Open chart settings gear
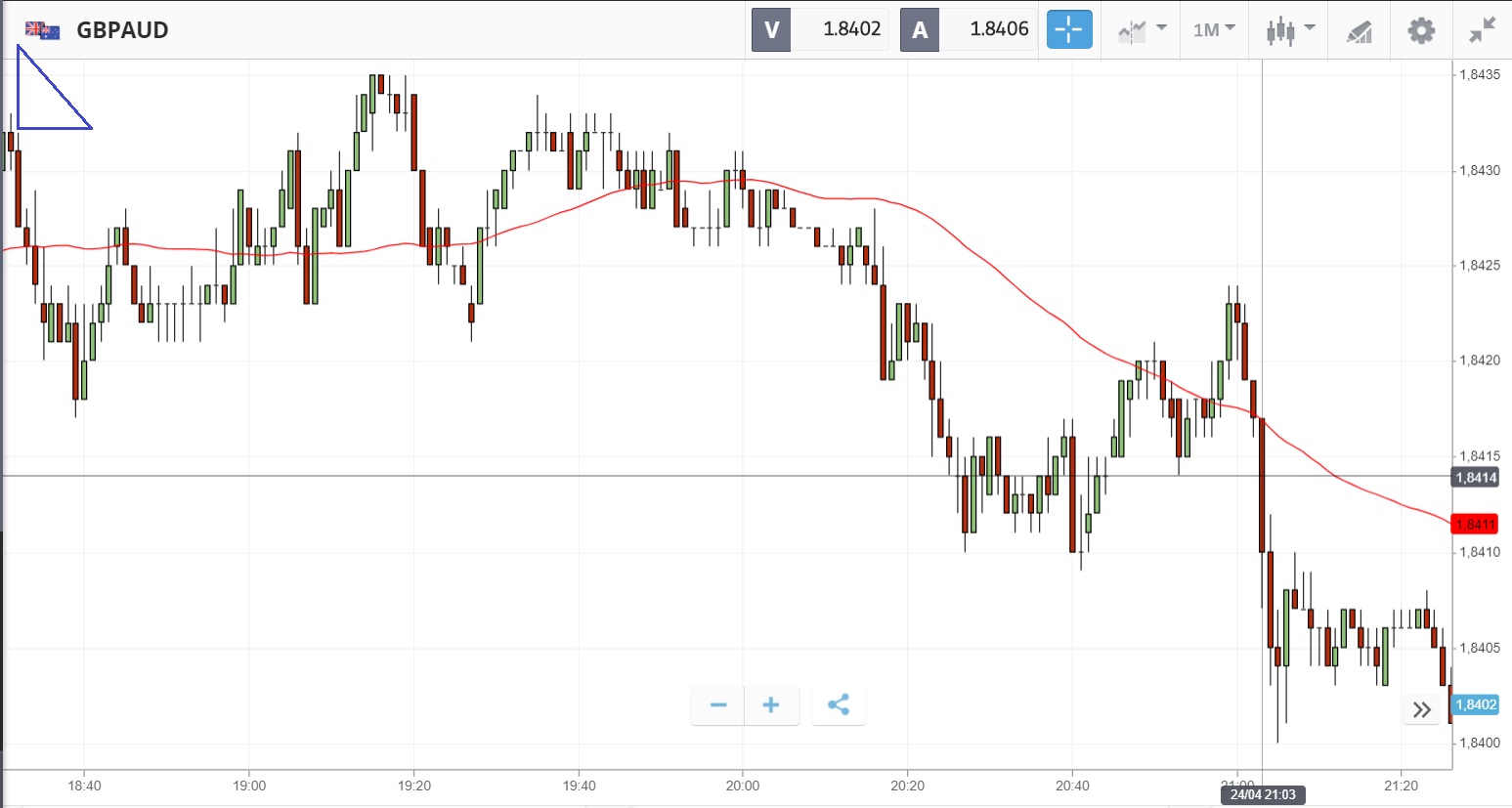The width and height of the screenshot is (1512, 808). 1421,30
